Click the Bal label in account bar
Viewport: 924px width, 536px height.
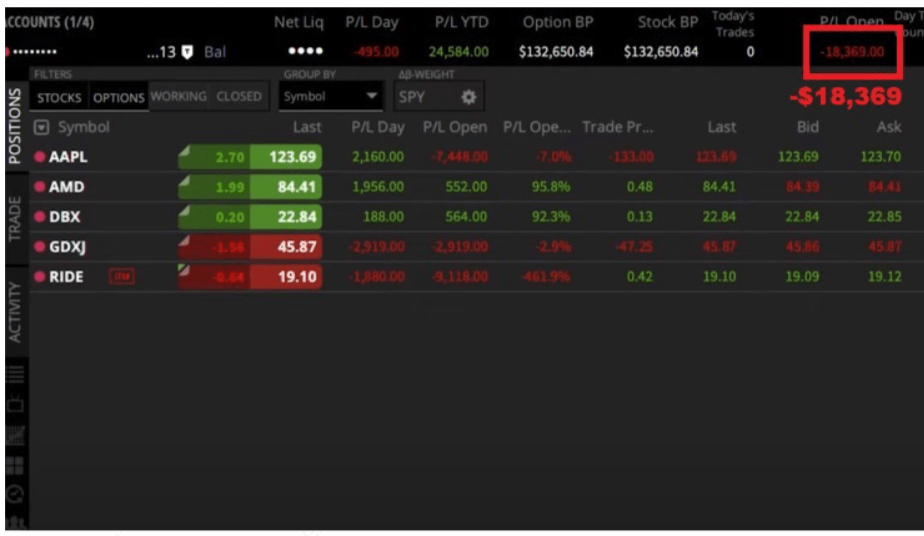(215, 52)
